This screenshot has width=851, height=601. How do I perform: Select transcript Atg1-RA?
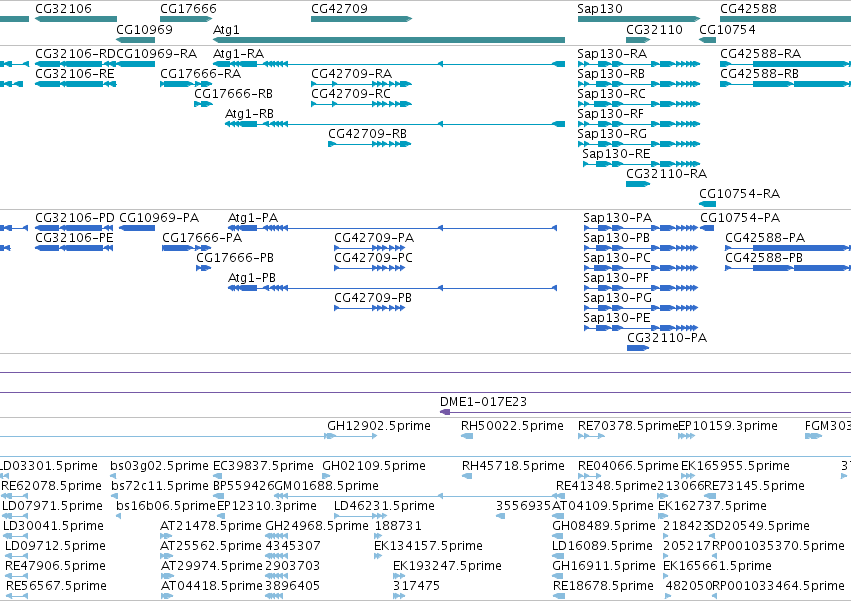389,64
